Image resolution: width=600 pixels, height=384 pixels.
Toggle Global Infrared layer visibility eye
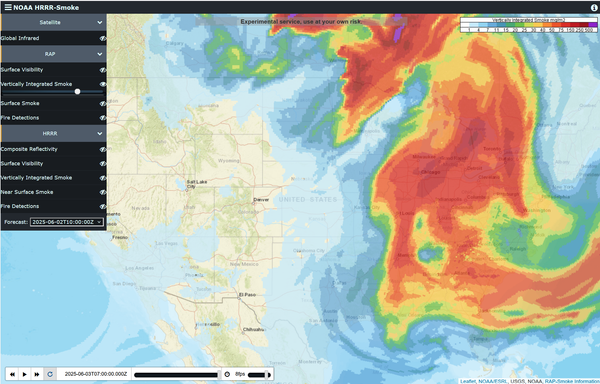(x=103, y=38)
